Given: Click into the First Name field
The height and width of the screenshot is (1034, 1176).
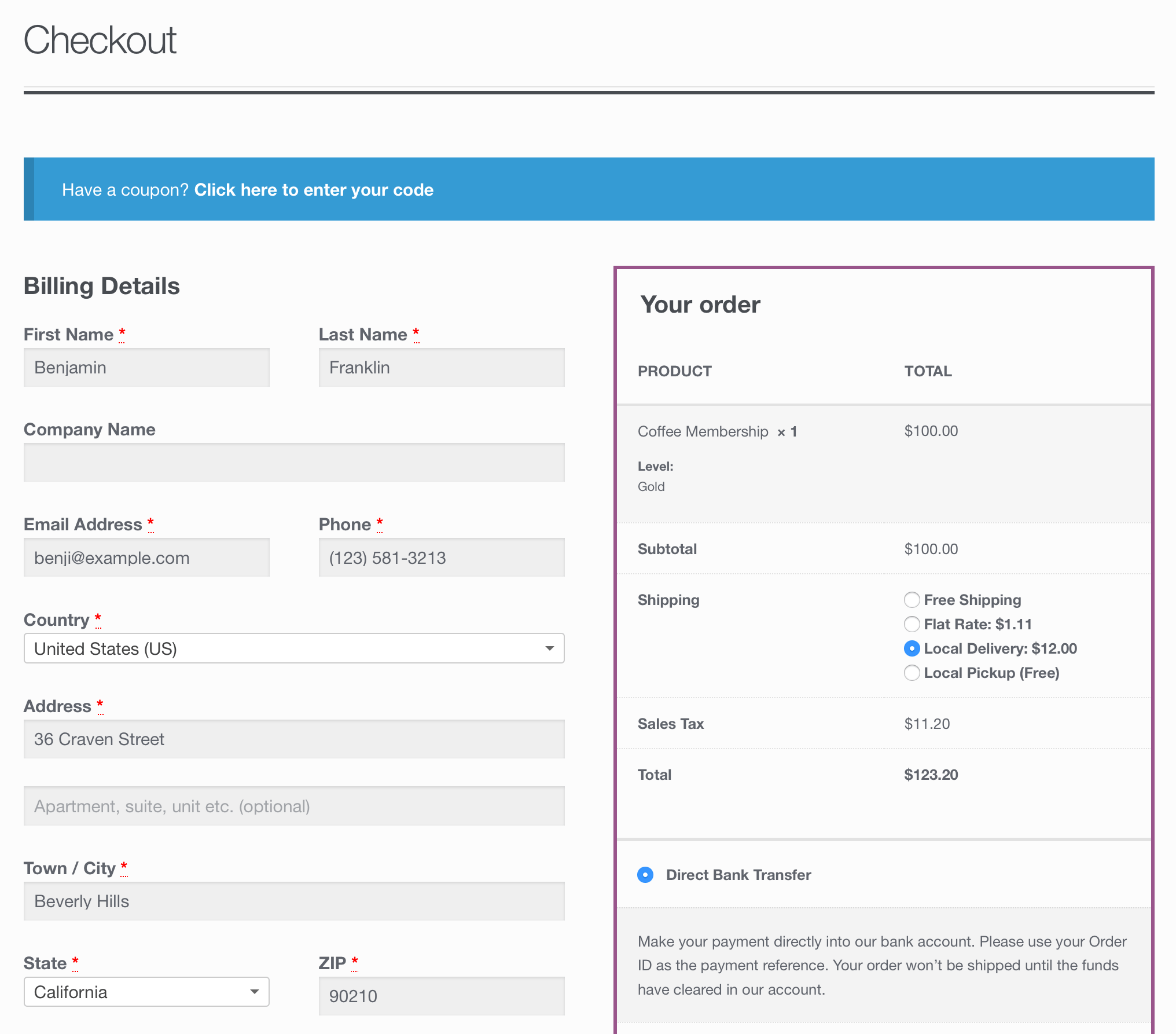Looking at the screenshot, I should pos(146,368).
